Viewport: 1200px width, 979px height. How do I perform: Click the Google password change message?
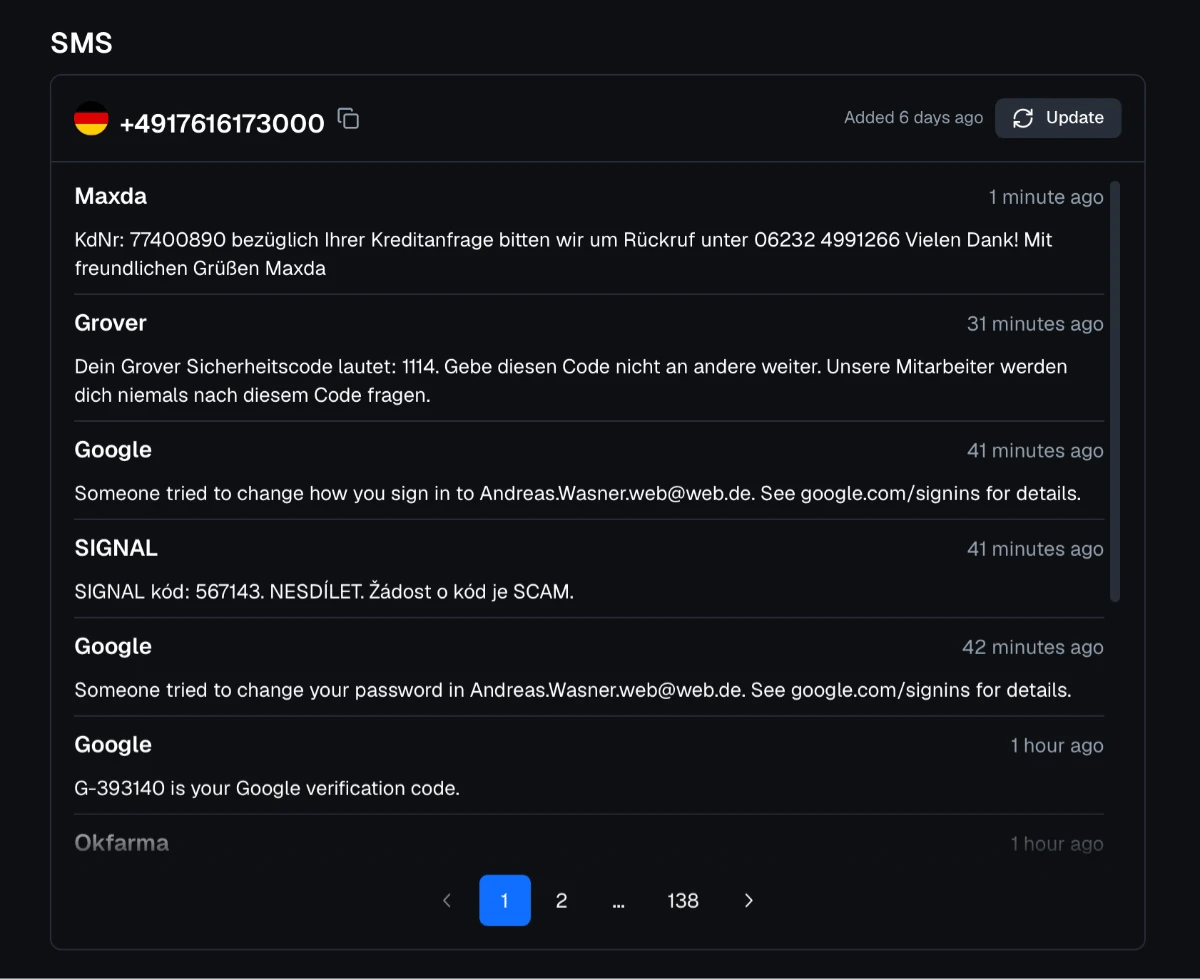(573, 690)
